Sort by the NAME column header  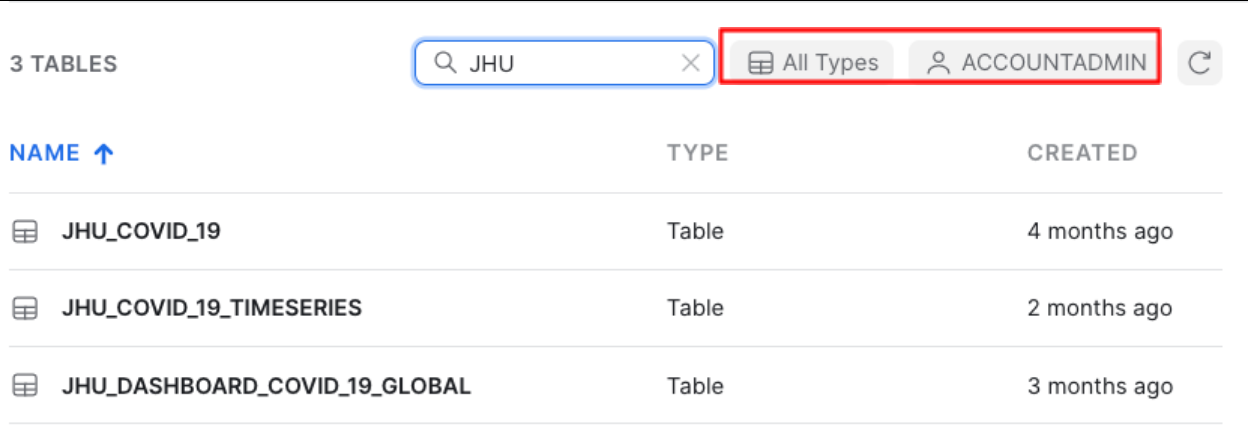click(45, 153)
